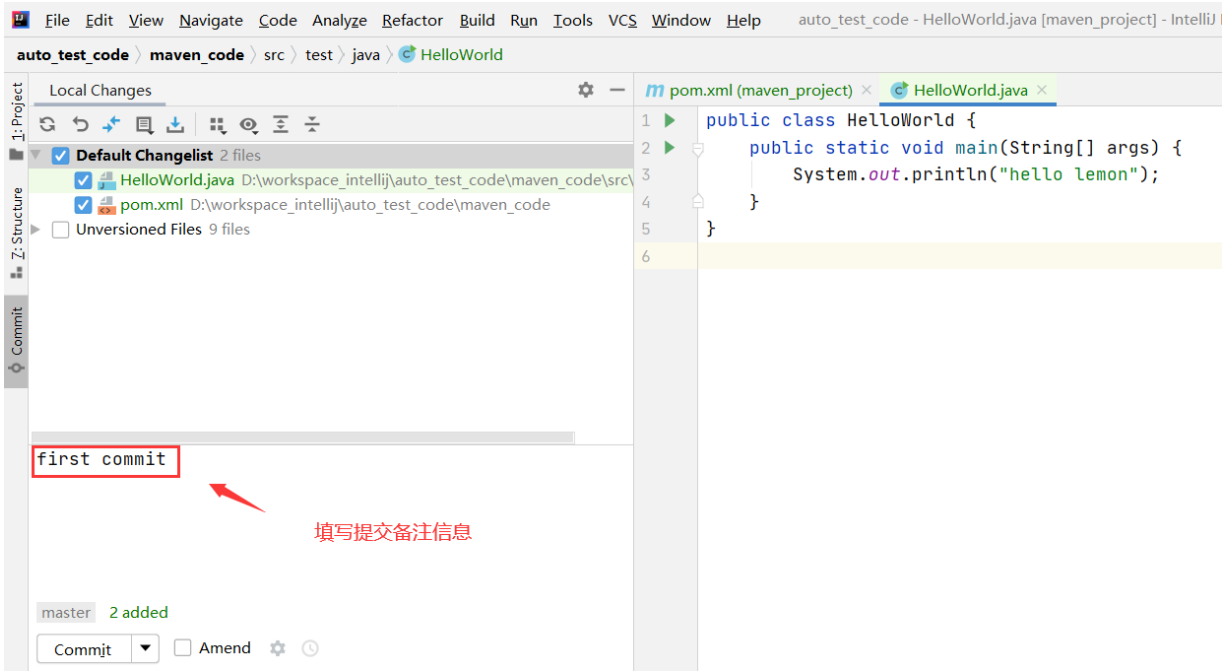Open Local Changes panel gear options
Viewport: 1226px width, 672px height.
point(586,90)
